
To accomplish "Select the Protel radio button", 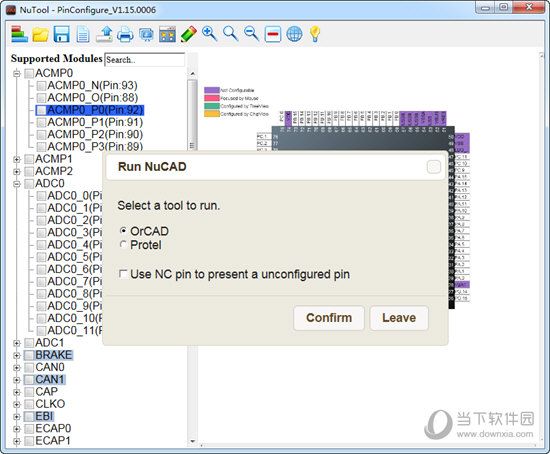I will [x=123, y=244].
